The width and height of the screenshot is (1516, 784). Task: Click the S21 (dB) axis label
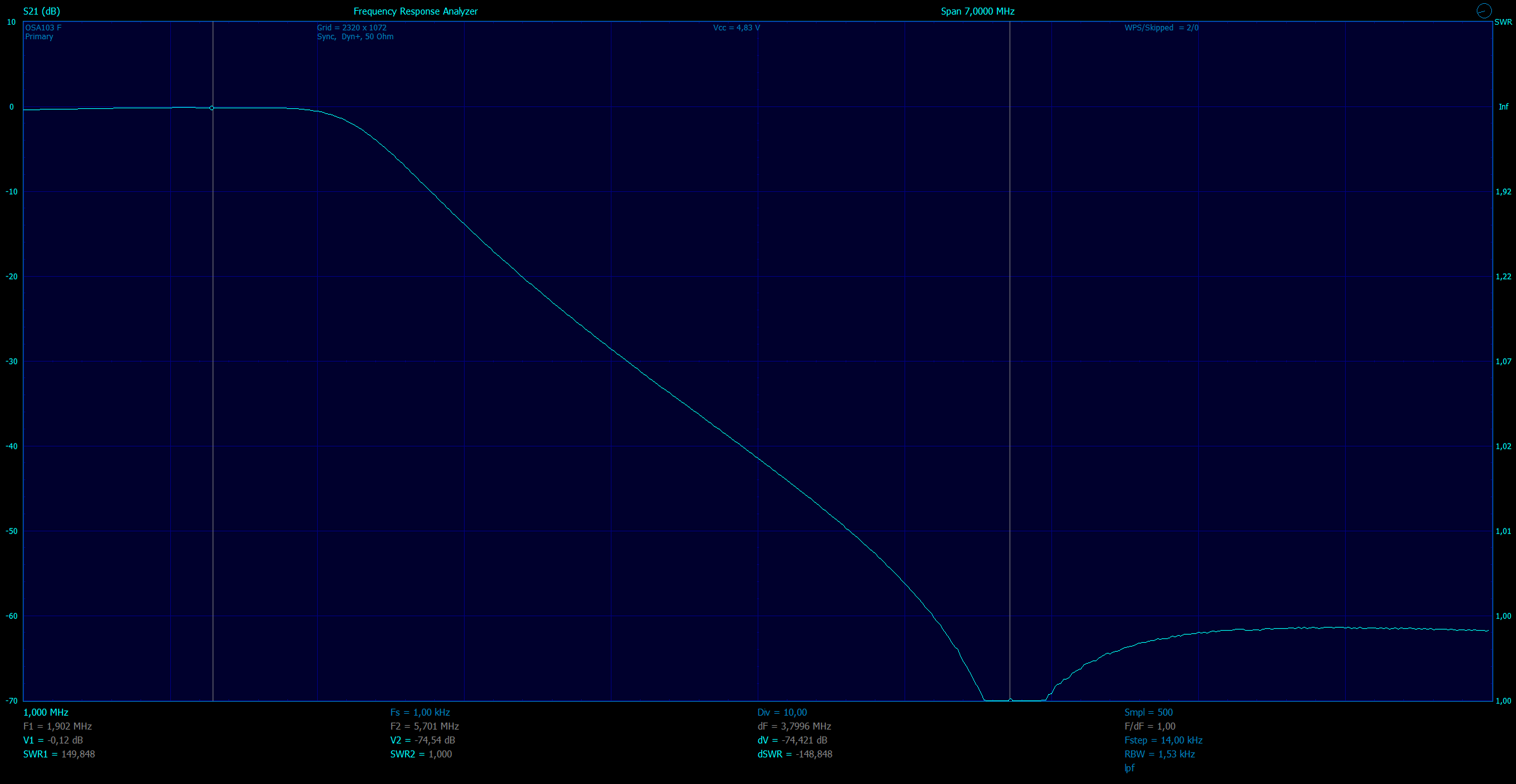click(42, 11)
